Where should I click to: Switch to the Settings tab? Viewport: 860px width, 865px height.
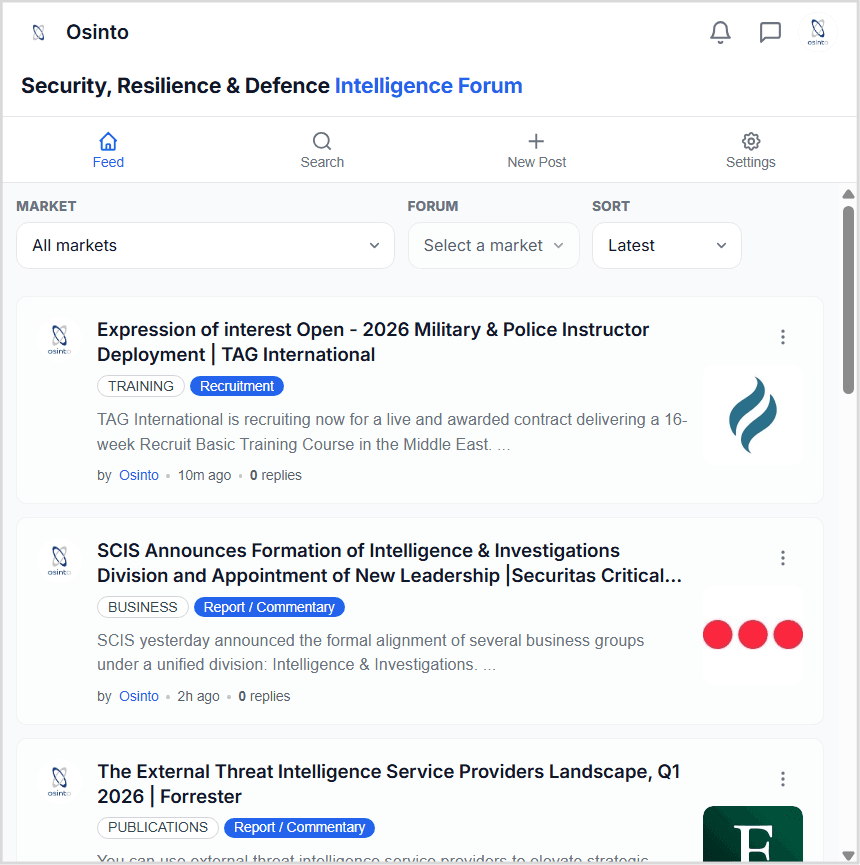tap(751, 150)
